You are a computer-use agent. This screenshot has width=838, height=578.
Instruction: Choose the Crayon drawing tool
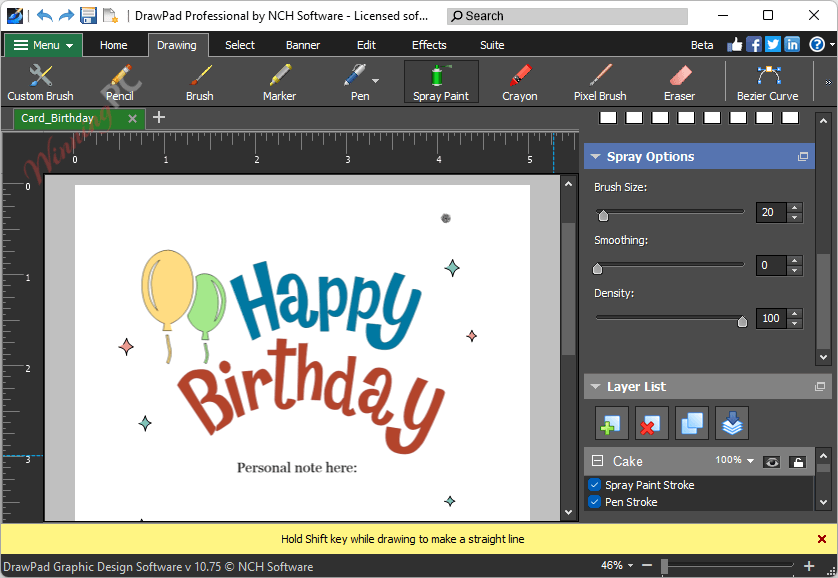520,80
